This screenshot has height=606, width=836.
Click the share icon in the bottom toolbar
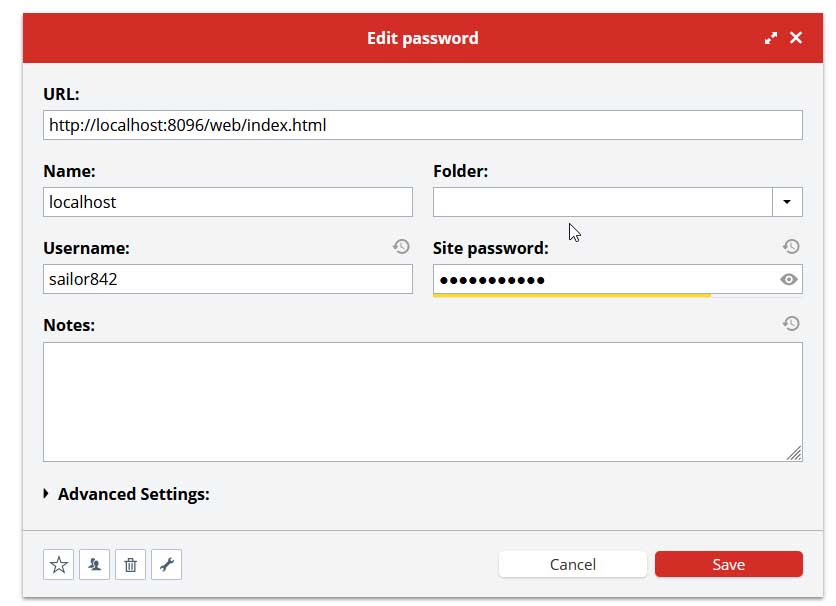click(95, 565)
